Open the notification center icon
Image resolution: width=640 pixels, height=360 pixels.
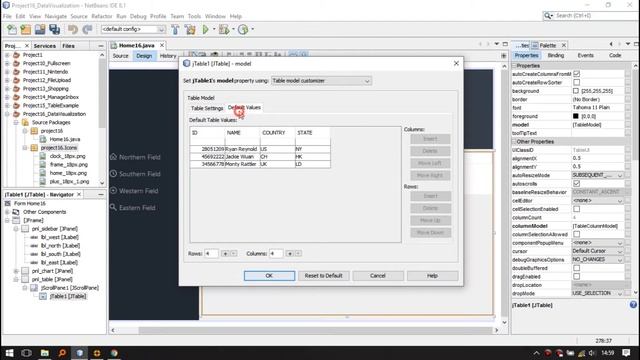(x=626, y=353)
